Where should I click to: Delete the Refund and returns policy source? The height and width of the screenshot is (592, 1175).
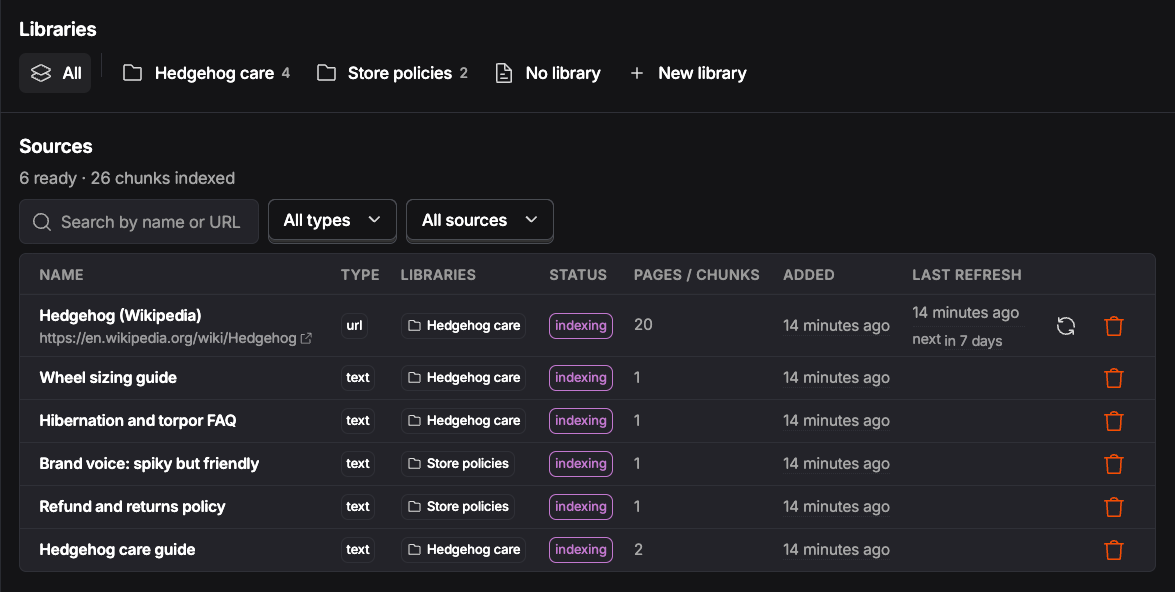tap(1114, 507)
